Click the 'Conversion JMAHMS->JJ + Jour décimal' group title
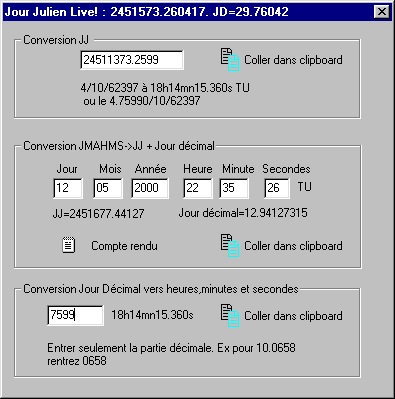Screen dimensions: 395x399 point(119,146)
